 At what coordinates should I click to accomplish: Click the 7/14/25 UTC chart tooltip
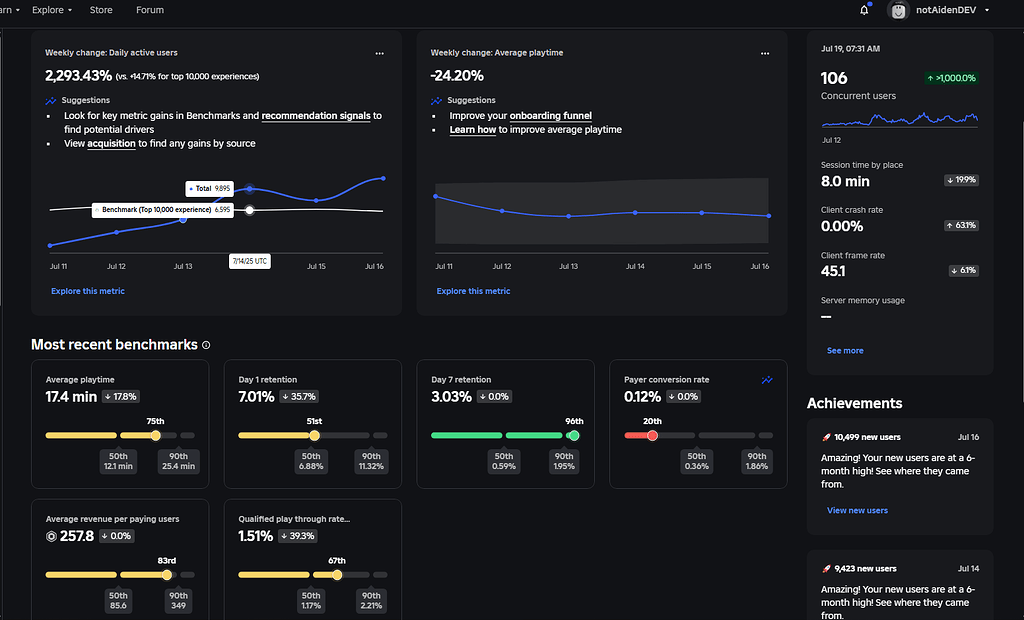pyautogui.click(x=250, y=260)
